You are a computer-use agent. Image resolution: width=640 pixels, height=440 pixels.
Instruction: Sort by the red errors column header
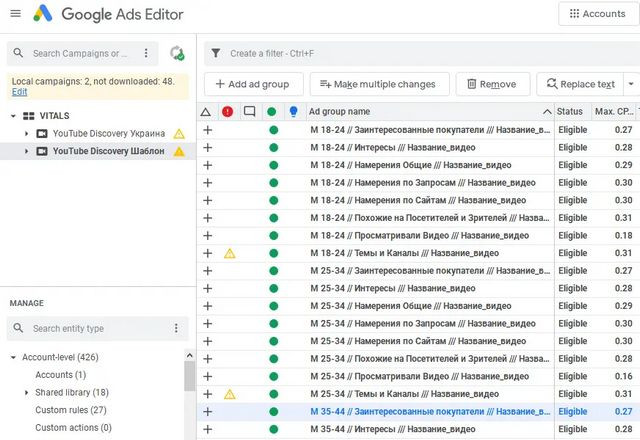[x=227, y=111]
